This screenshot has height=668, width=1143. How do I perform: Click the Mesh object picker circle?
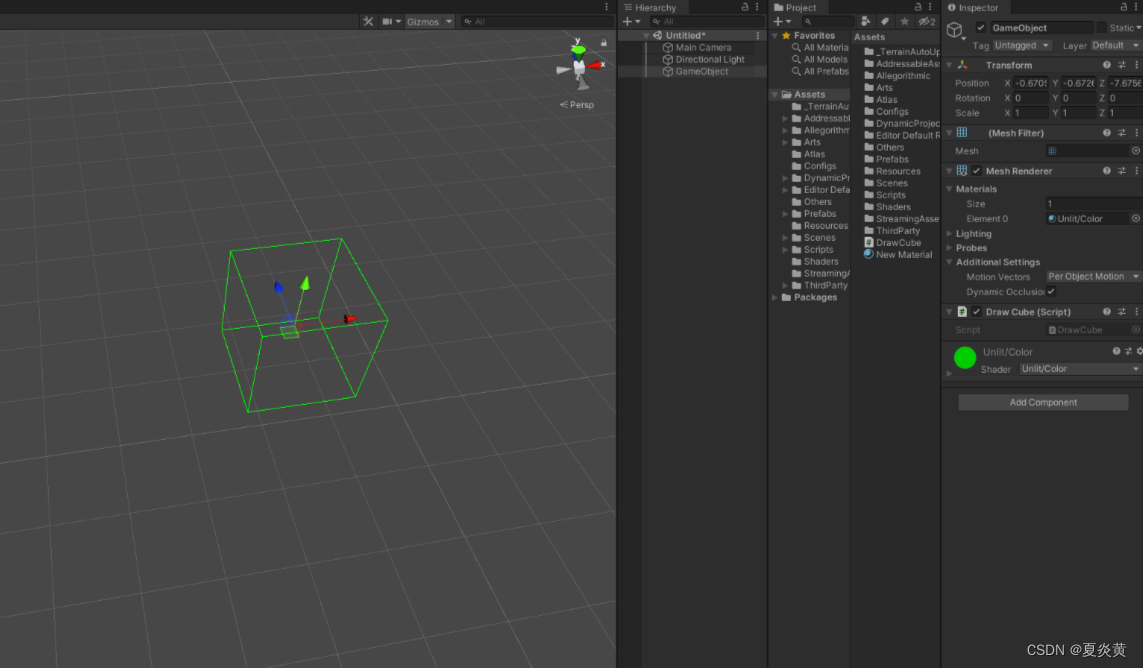click(1136, 151)
